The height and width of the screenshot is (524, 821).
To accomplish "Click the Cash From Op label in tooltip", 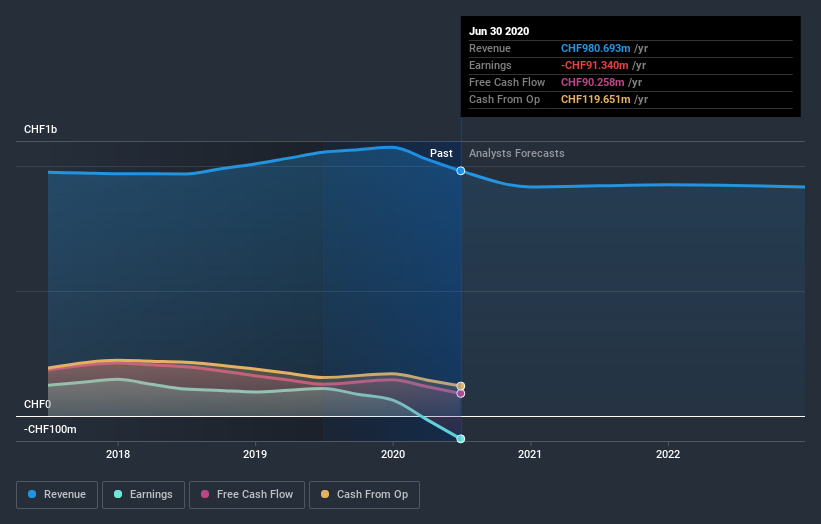I will pos(504,99).
